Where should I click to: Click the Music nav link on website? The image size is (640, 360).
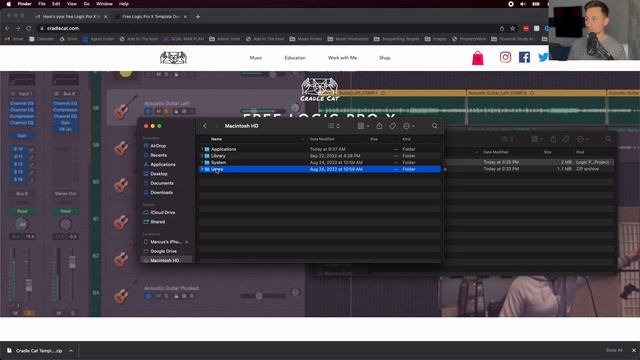click(x=256, y=58)
